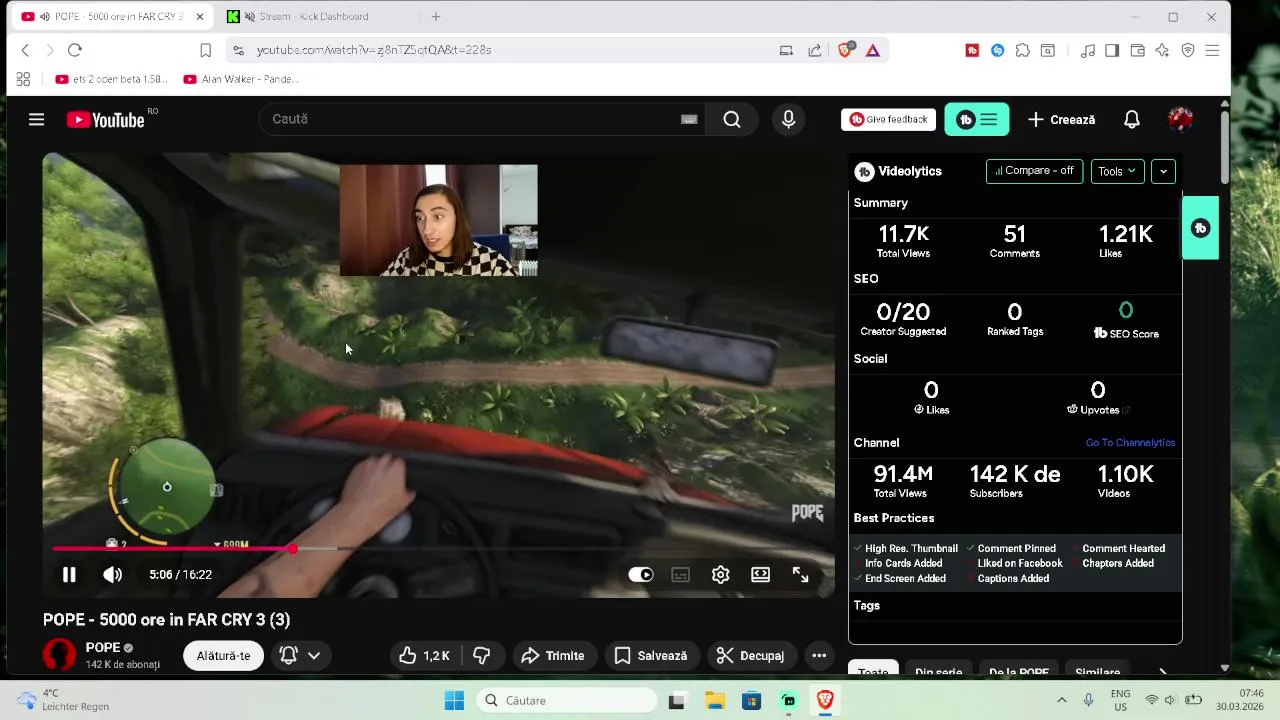This screenshot has height=720, width=1280.
Task: Click the Give feedback button
Action: (888, 120)
